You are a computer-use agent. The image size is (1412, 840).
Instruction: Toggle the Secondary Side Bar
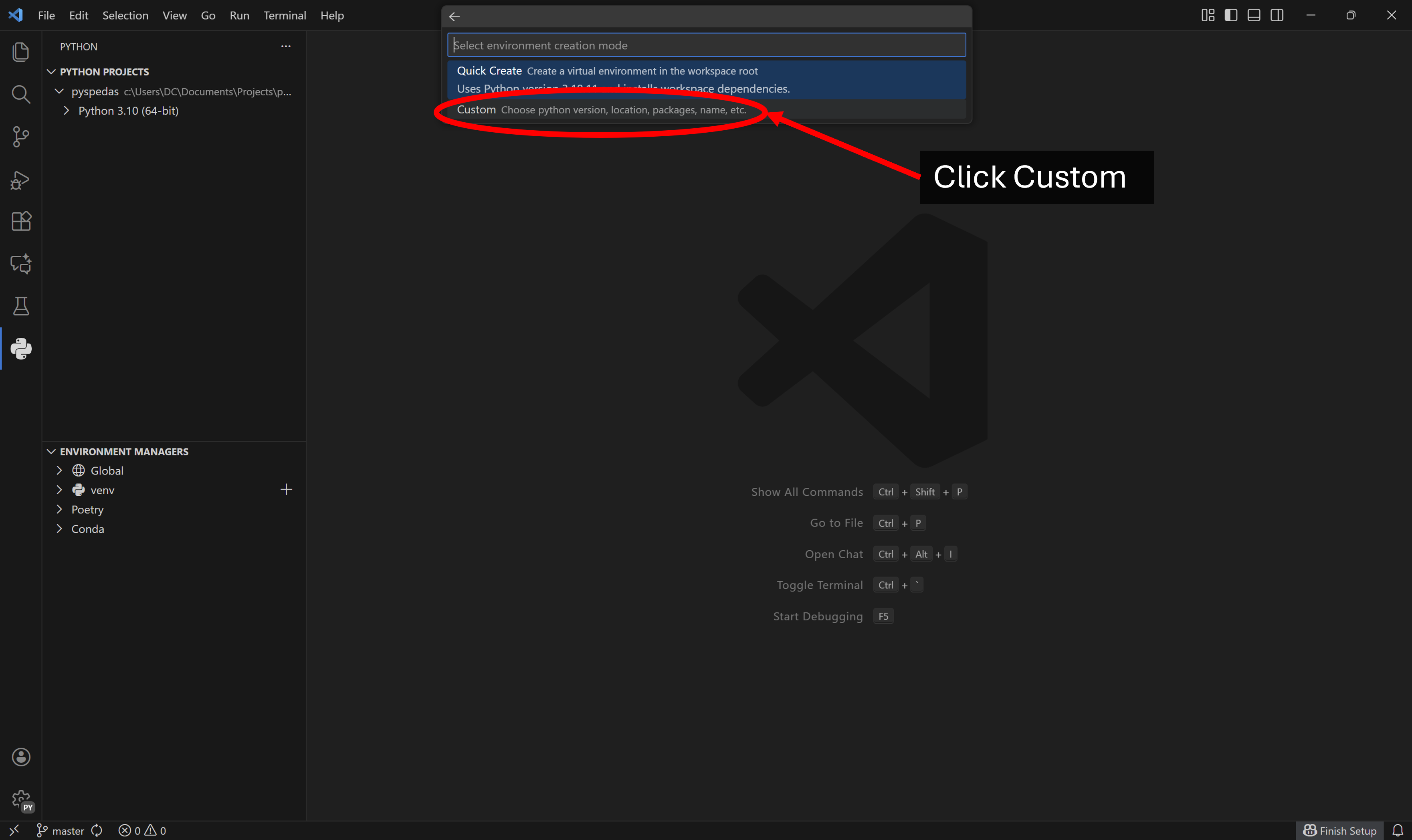pyautogui.click(x=1277, y=15)
